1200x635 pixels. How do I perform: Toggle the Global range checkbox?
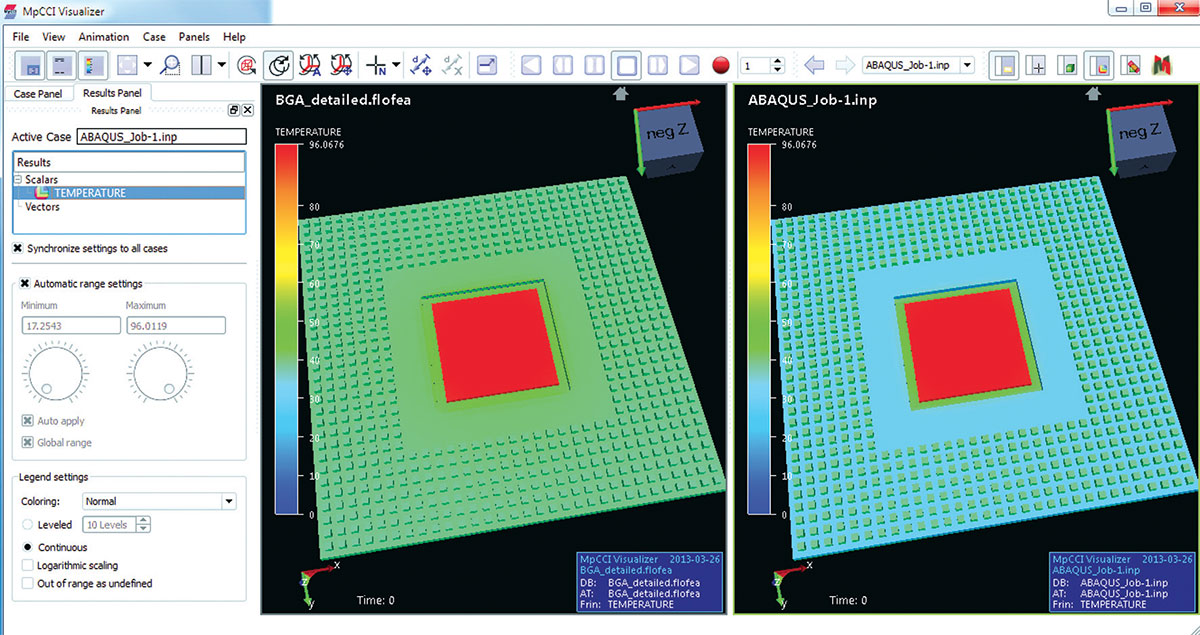(27, 442)
